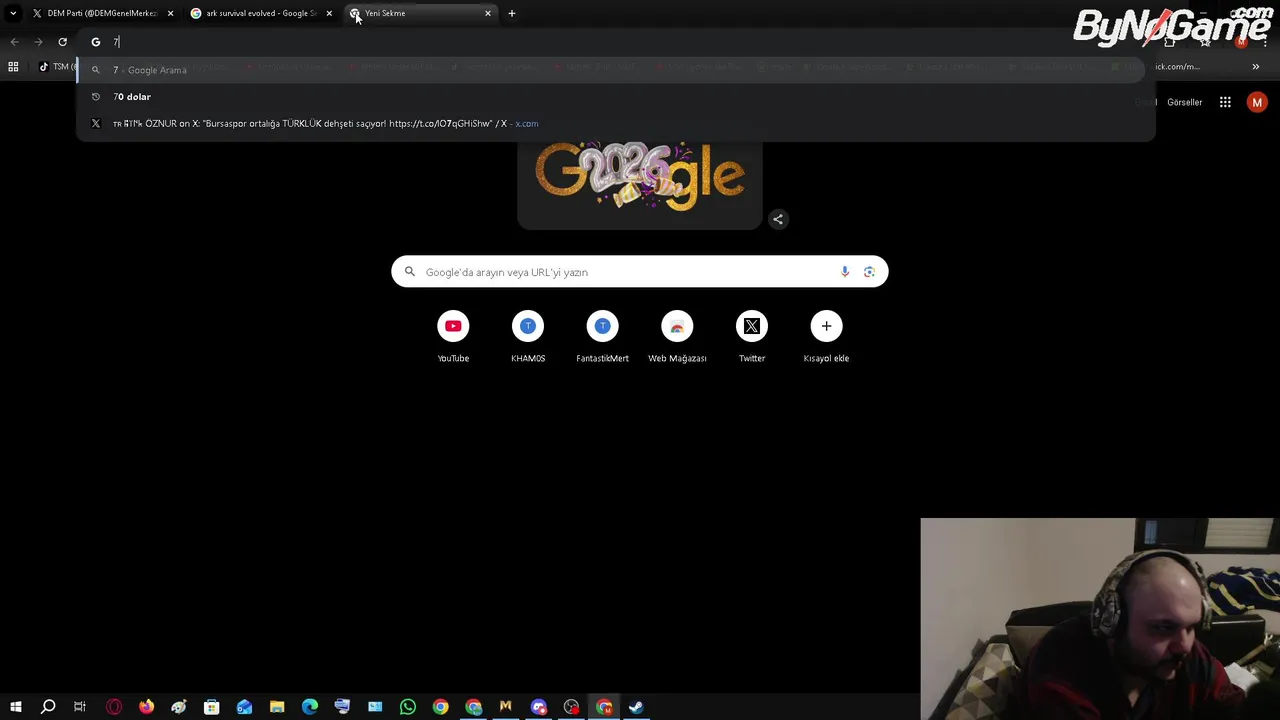This screenshot has width=1280, height=720.
Task: Open the Görseller link
Action: pos(1185,102)
